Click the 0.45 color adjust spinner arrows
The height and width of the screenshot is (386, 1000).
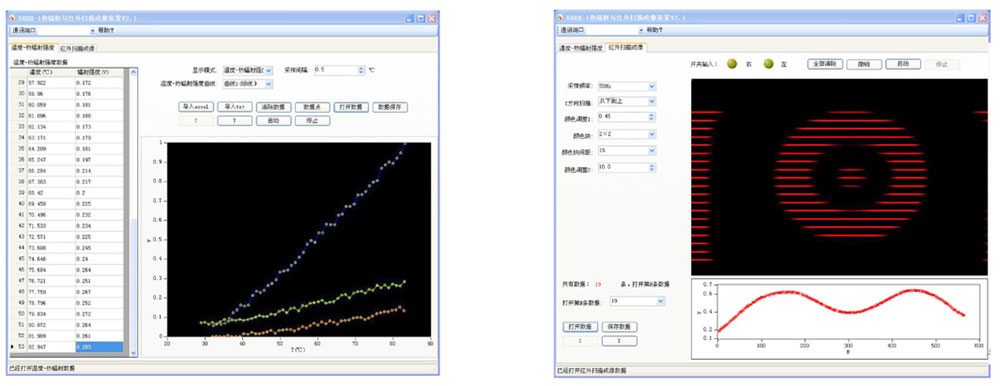[651, 117]
